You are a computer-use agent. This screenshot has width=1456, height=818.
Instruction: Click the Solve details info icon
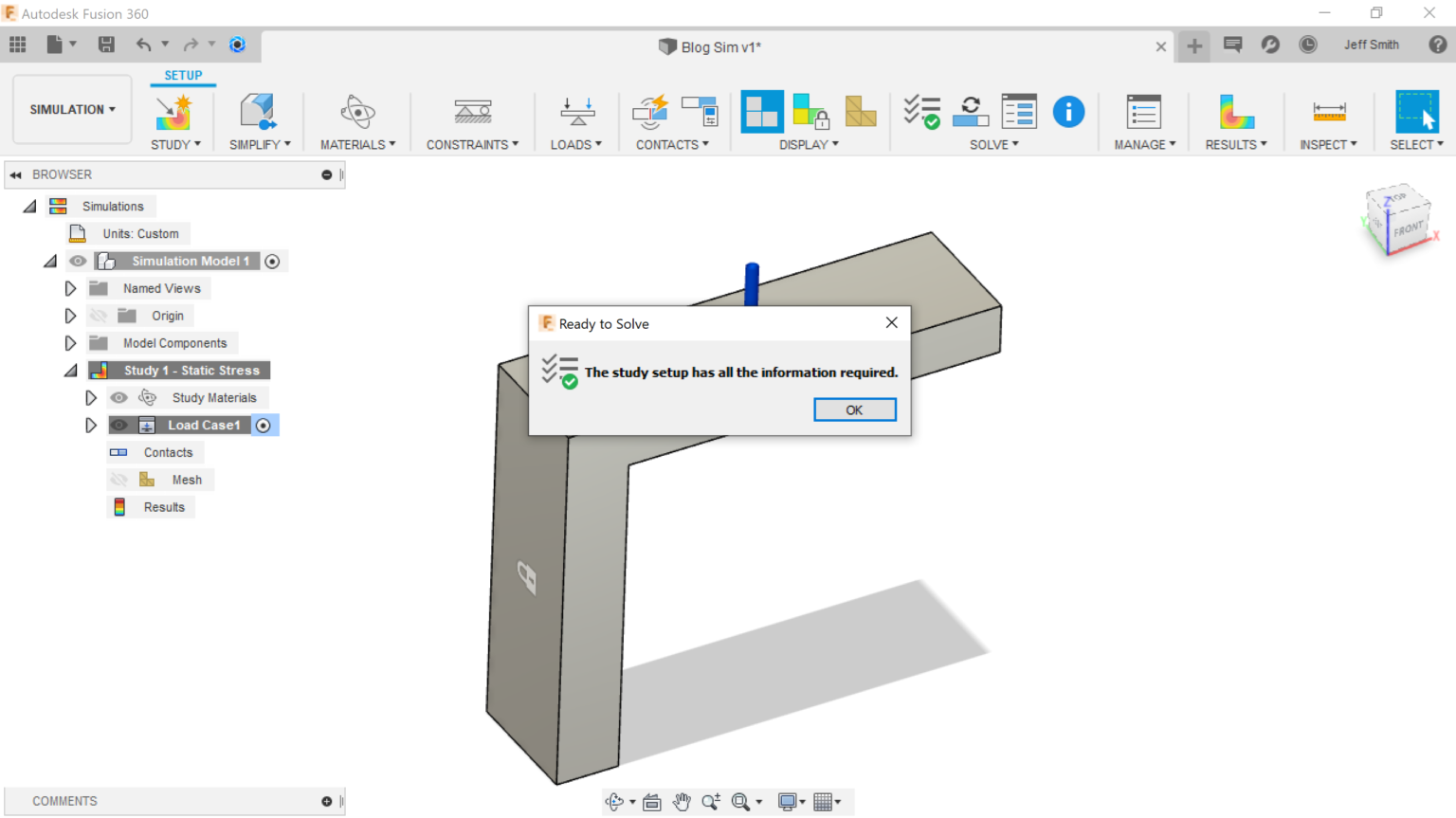point(1068,112)
